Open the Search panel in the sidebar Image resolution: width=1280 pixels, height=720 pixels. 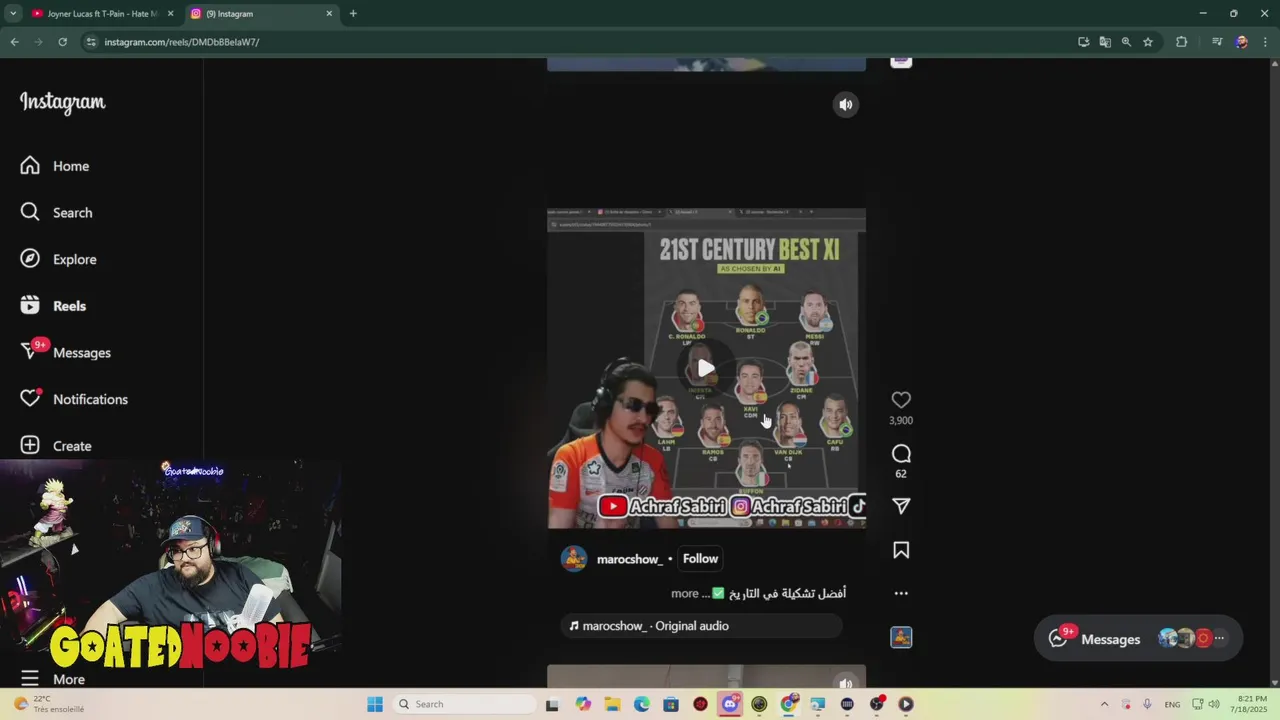coord(57,212)
